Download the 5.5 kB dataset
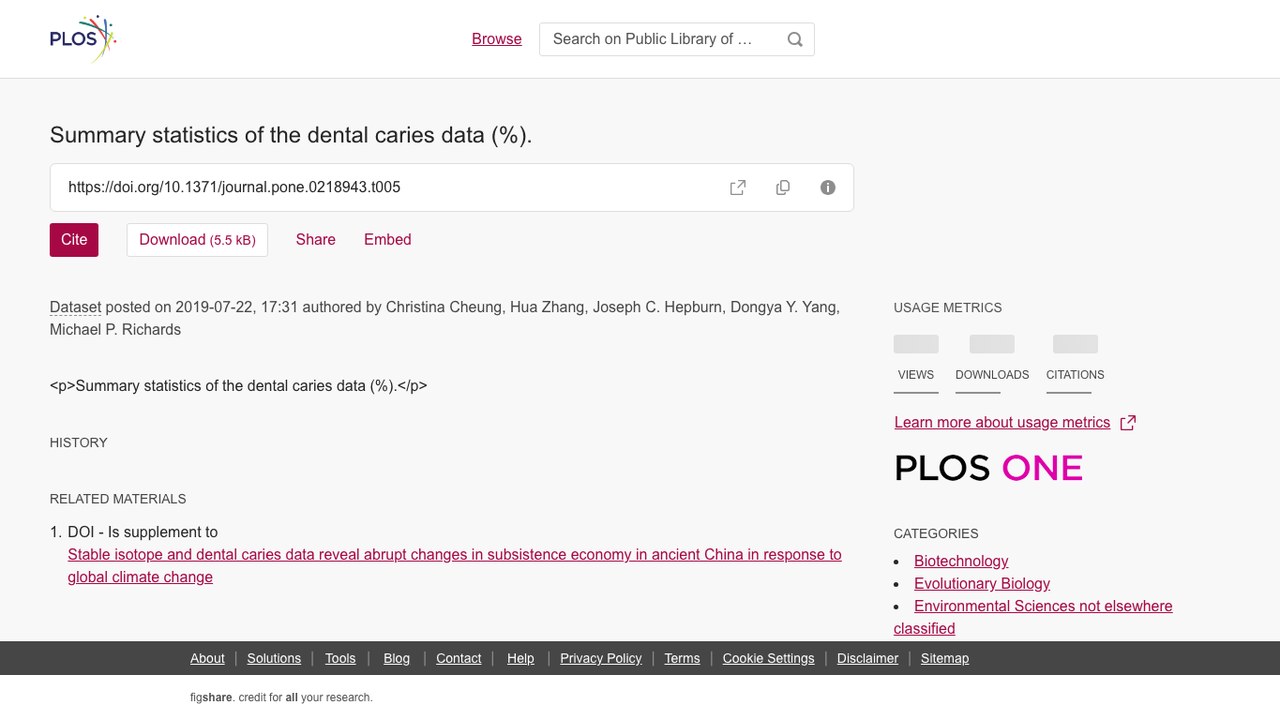This screenshot has height=720, width=1280. coord(197,240)
